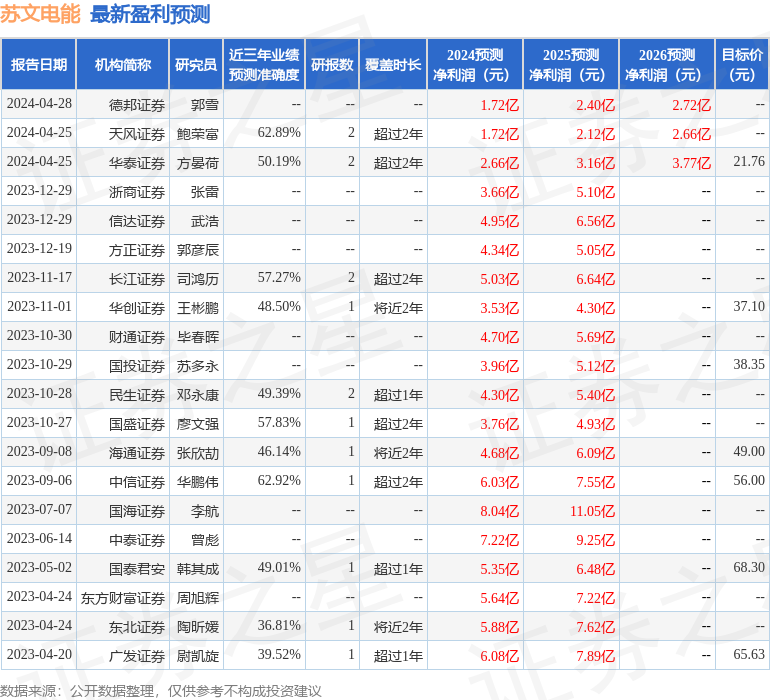Screen dimensions: 770x700
Task: Click researcher 廖文强
Action: [197, 423]
